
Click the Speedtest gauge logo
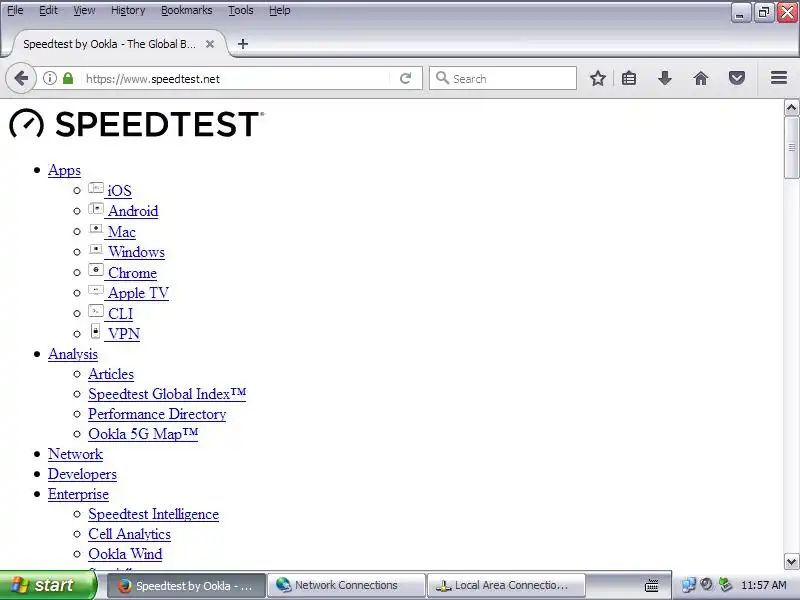click(x=27, y=123)
